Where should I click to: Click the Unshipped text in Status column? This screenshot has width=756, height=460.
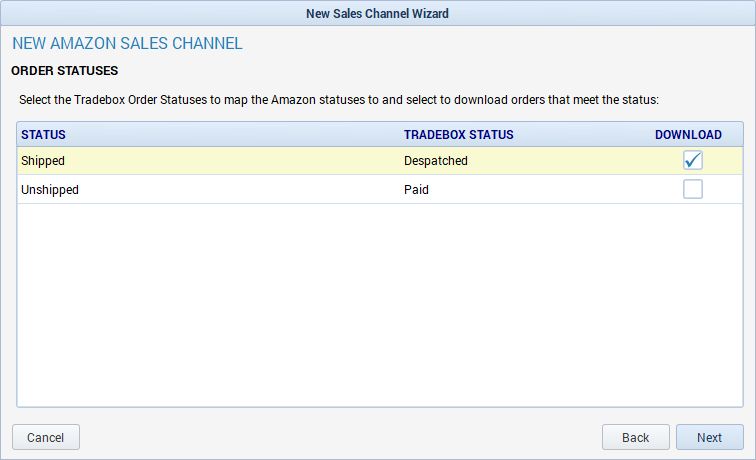click(50, 189)
